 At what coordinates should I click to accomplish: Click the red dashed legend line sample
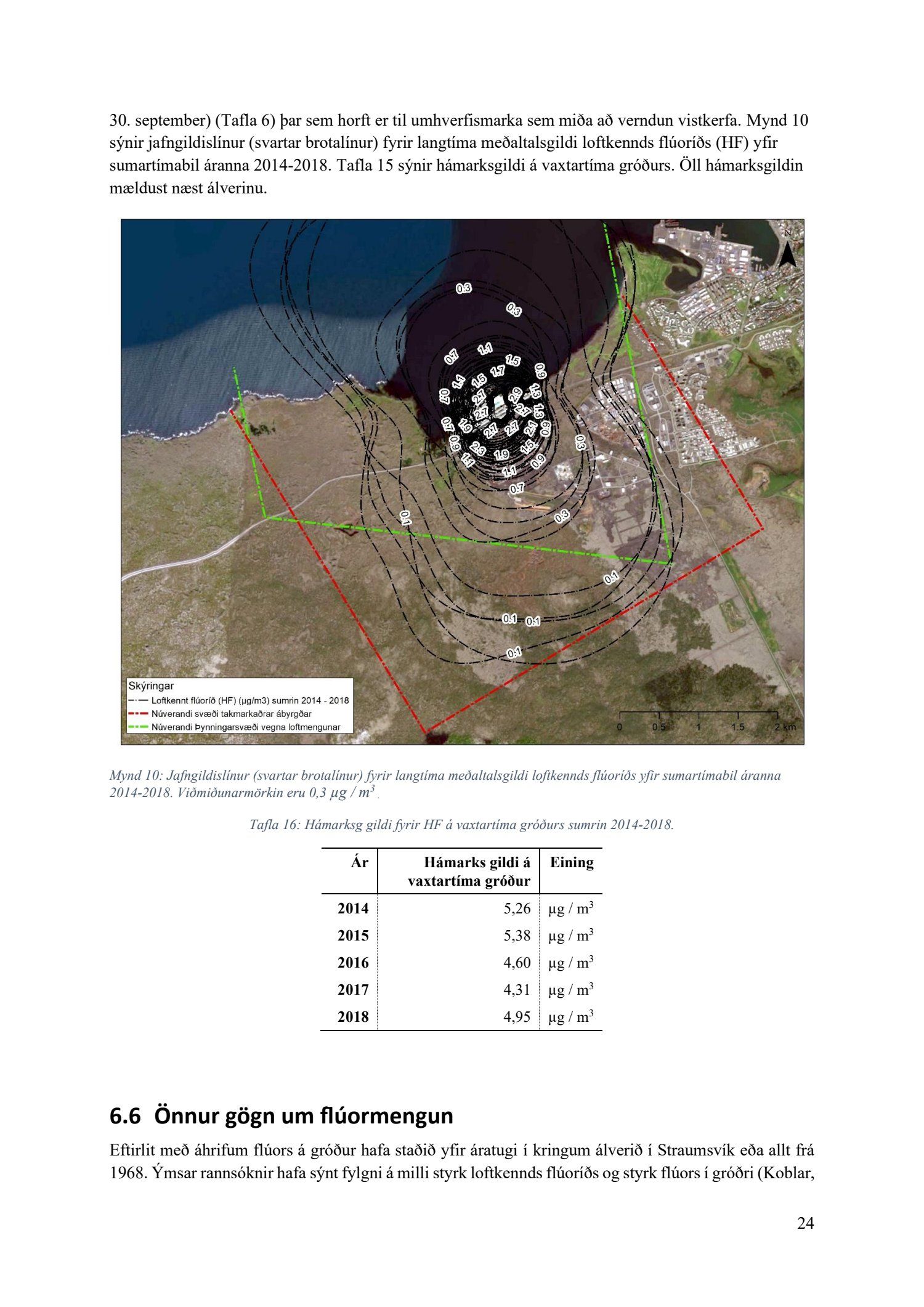[138, 714]
